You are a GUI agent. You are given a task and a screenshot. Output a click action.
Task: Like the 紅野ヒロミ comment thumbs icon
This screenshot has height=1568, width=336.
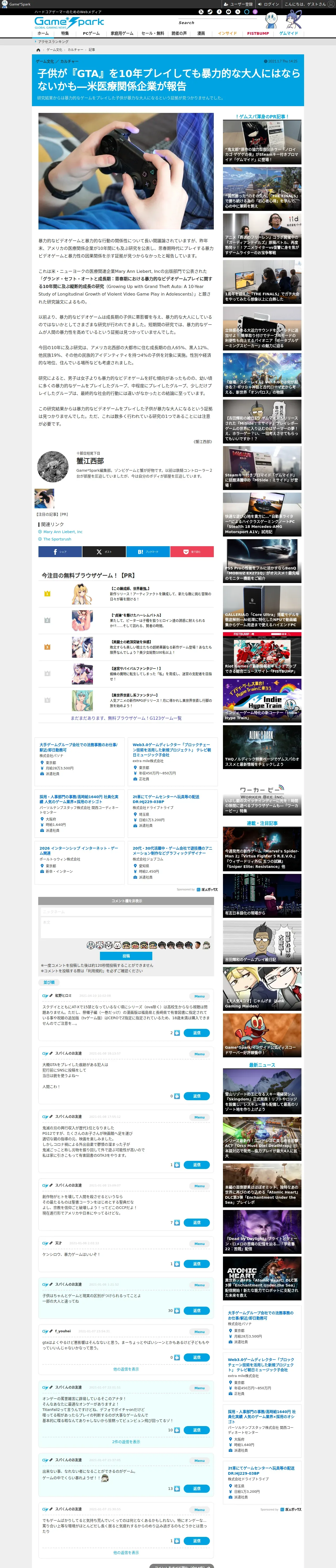point(177,1033)
